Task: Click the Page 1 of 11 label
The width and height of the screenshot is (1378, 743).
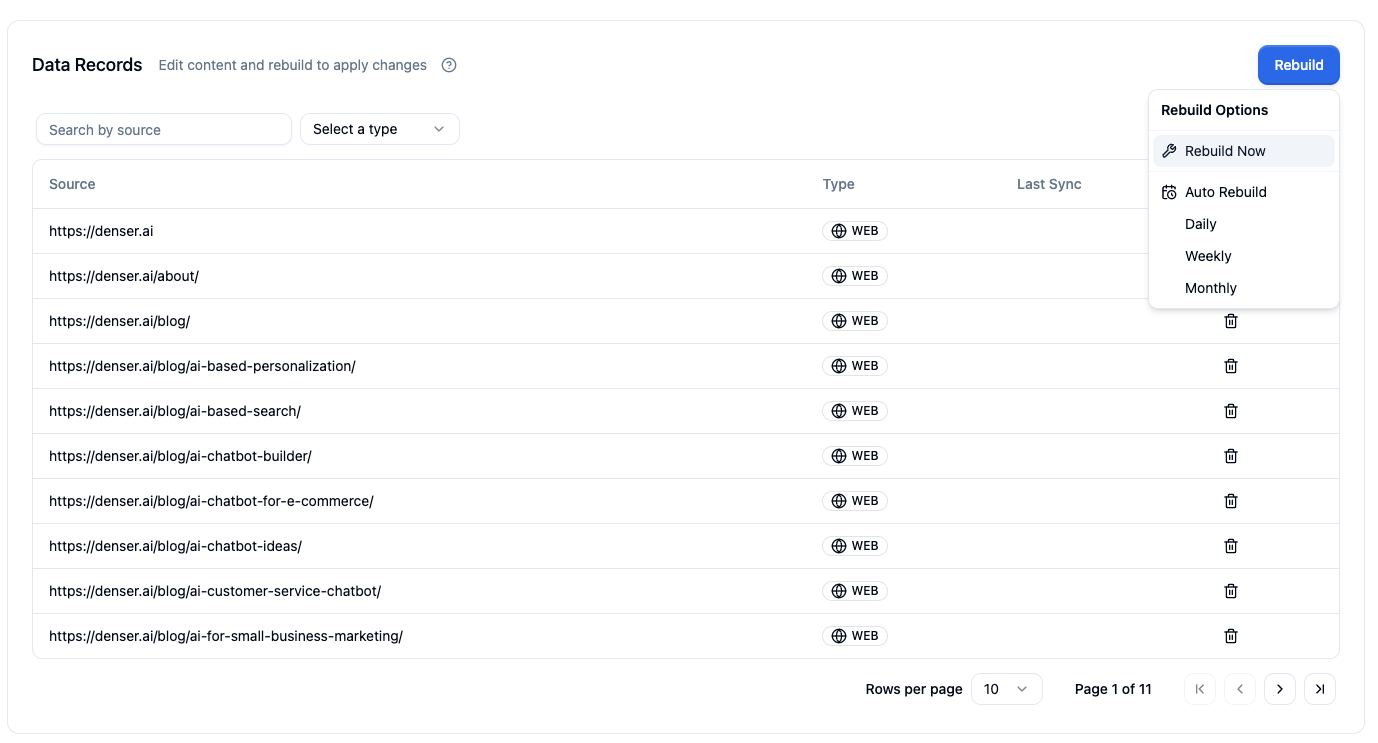Action: click(1113, 689)
